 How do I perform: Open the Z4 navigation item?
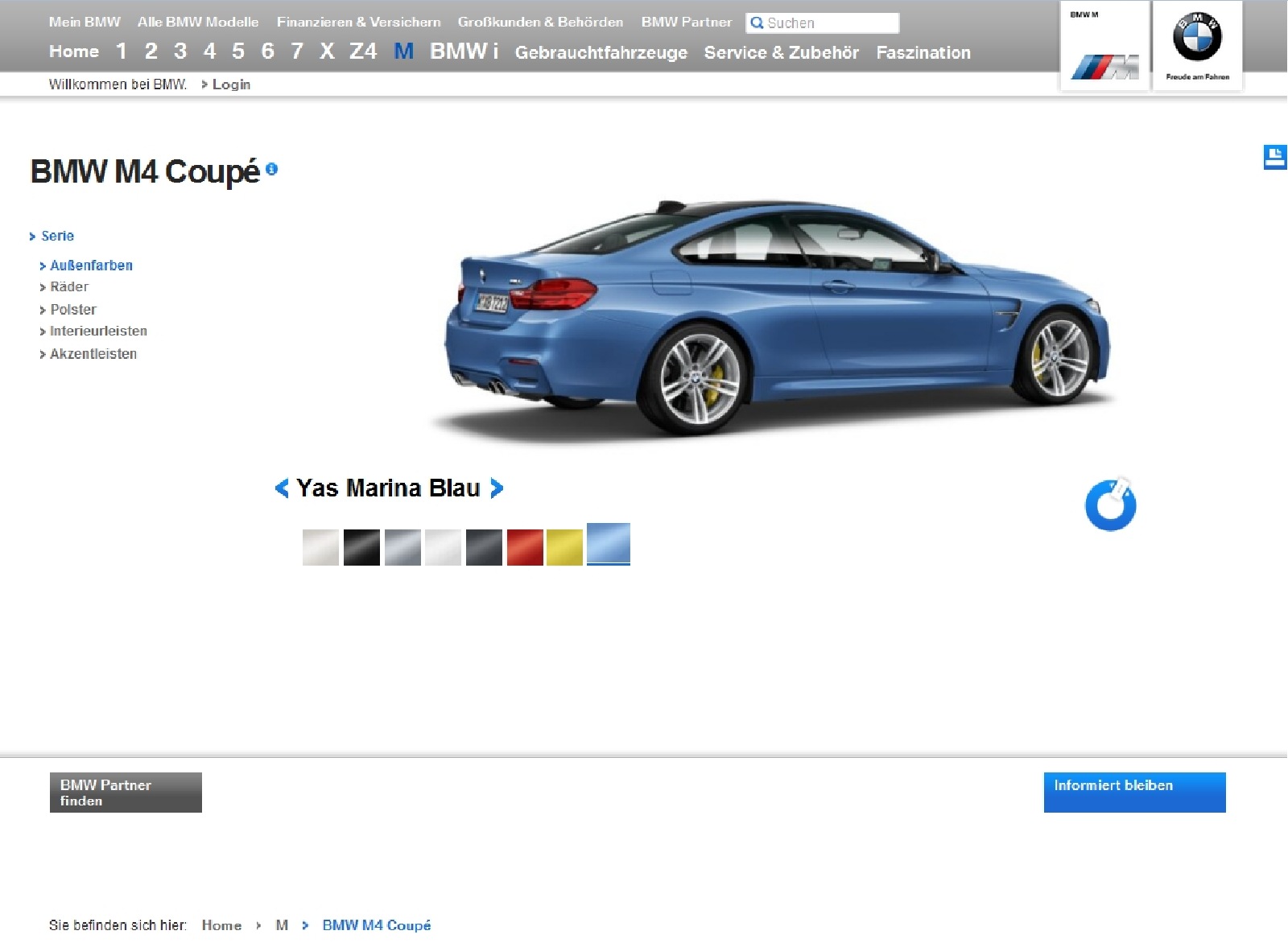pos(363,51)
